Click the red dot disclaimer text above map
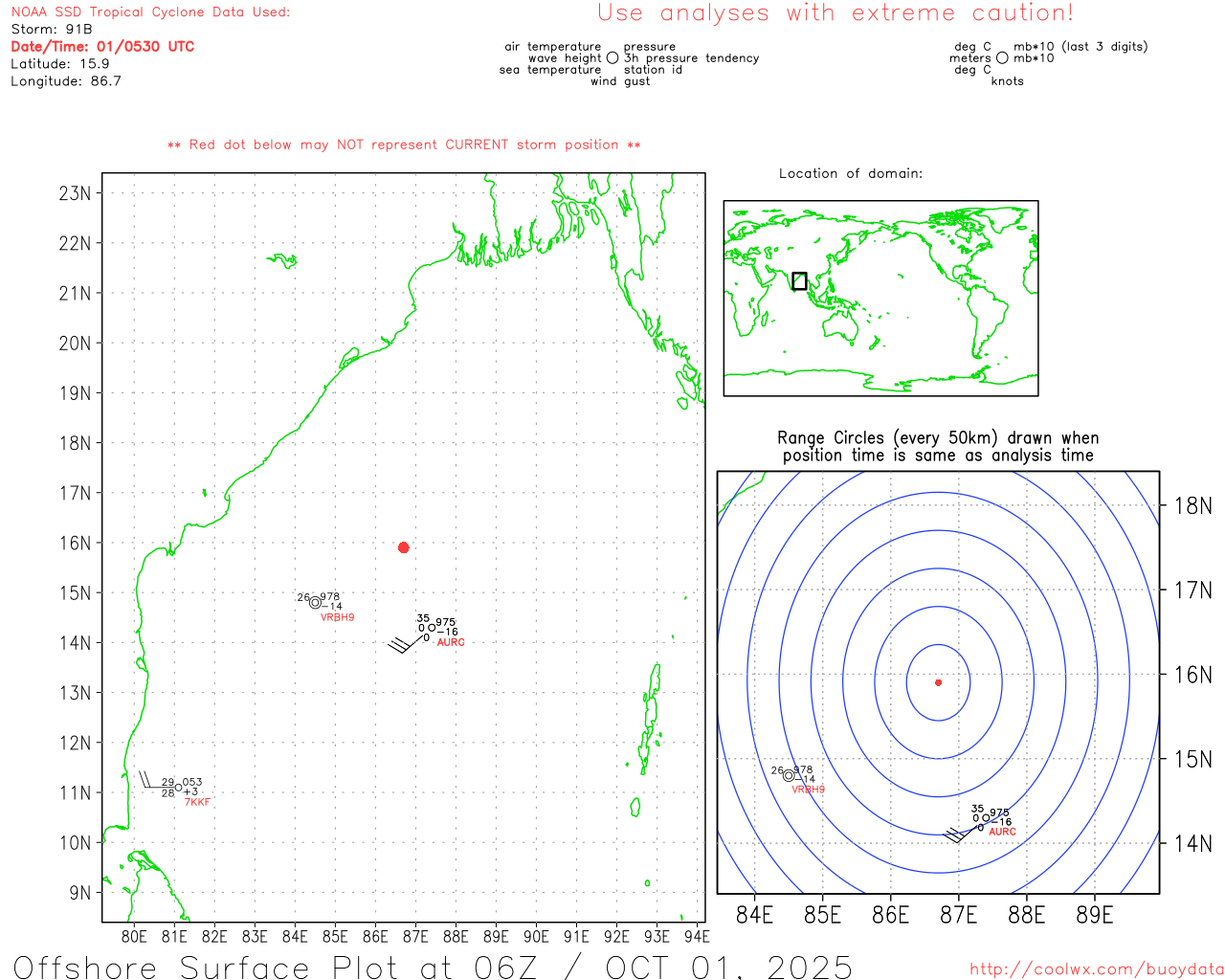Screen dimensions: 1225x980 click(x=404, y=145)
